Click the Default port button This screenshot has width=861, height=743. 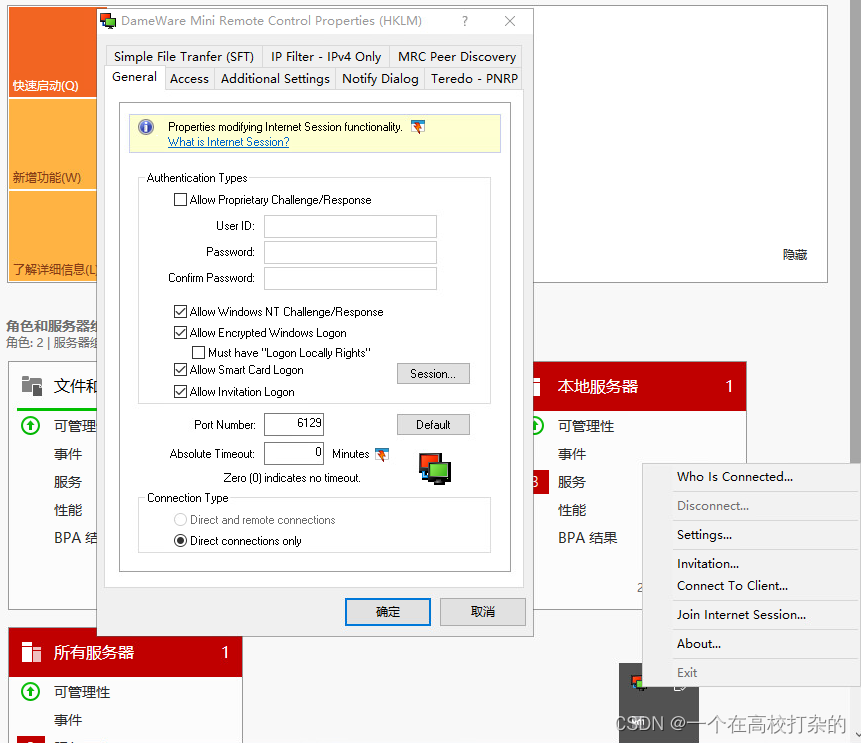(x=433, y=424)
